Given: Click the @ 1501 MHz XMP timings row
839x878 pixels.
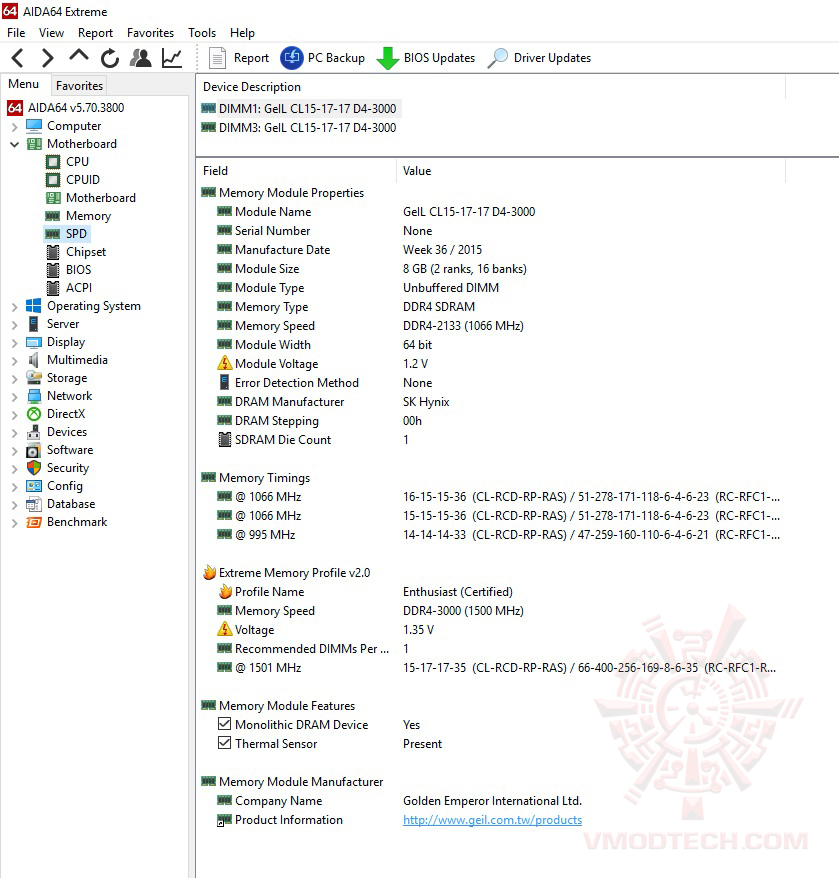Looking at the screenshot, I should pos(491,667).
